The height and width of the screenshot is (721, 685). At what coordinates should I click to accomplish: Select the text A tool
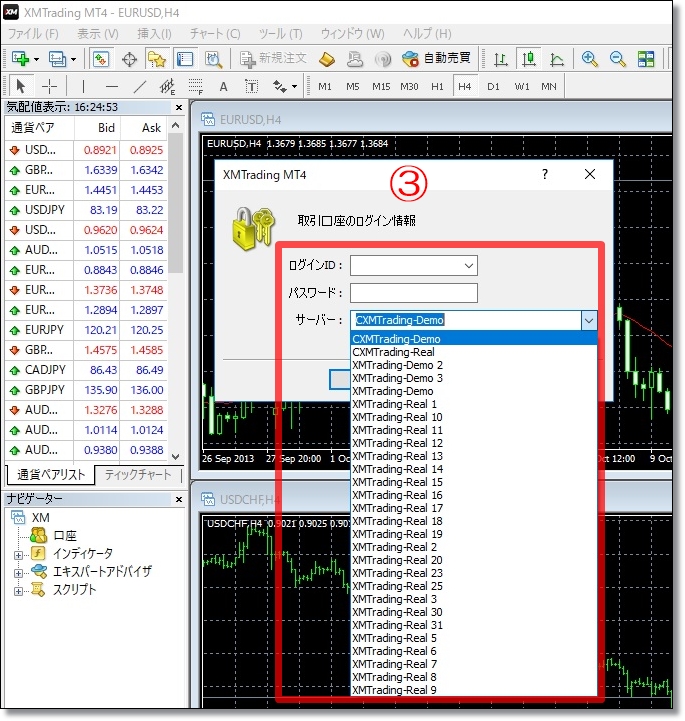tap(223, 86)
